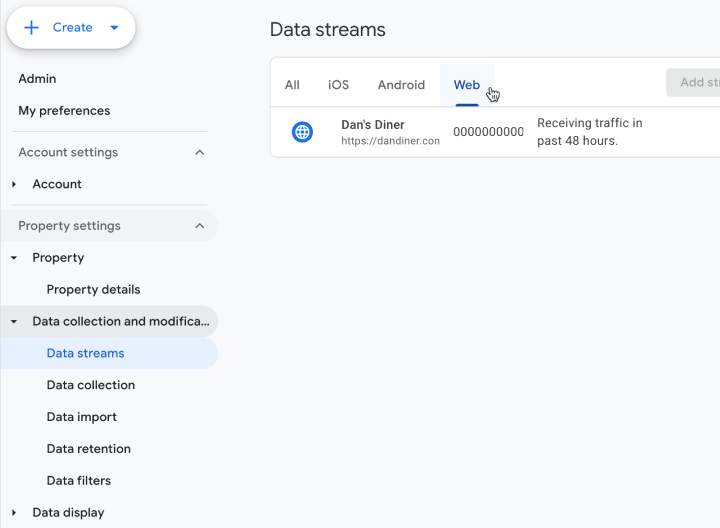Screen dimensions: 720x528
Task: Open the Data filters page
Action: 78,481
